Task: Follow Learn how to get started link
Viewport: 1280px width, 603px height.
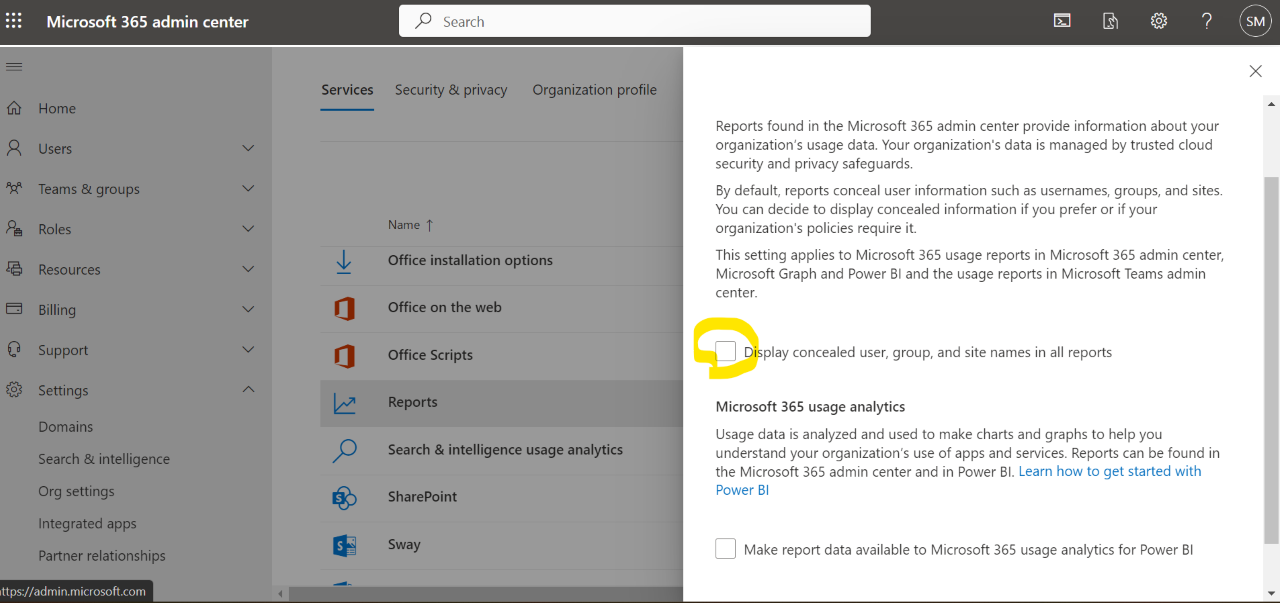Action: (x=959, y=481)
